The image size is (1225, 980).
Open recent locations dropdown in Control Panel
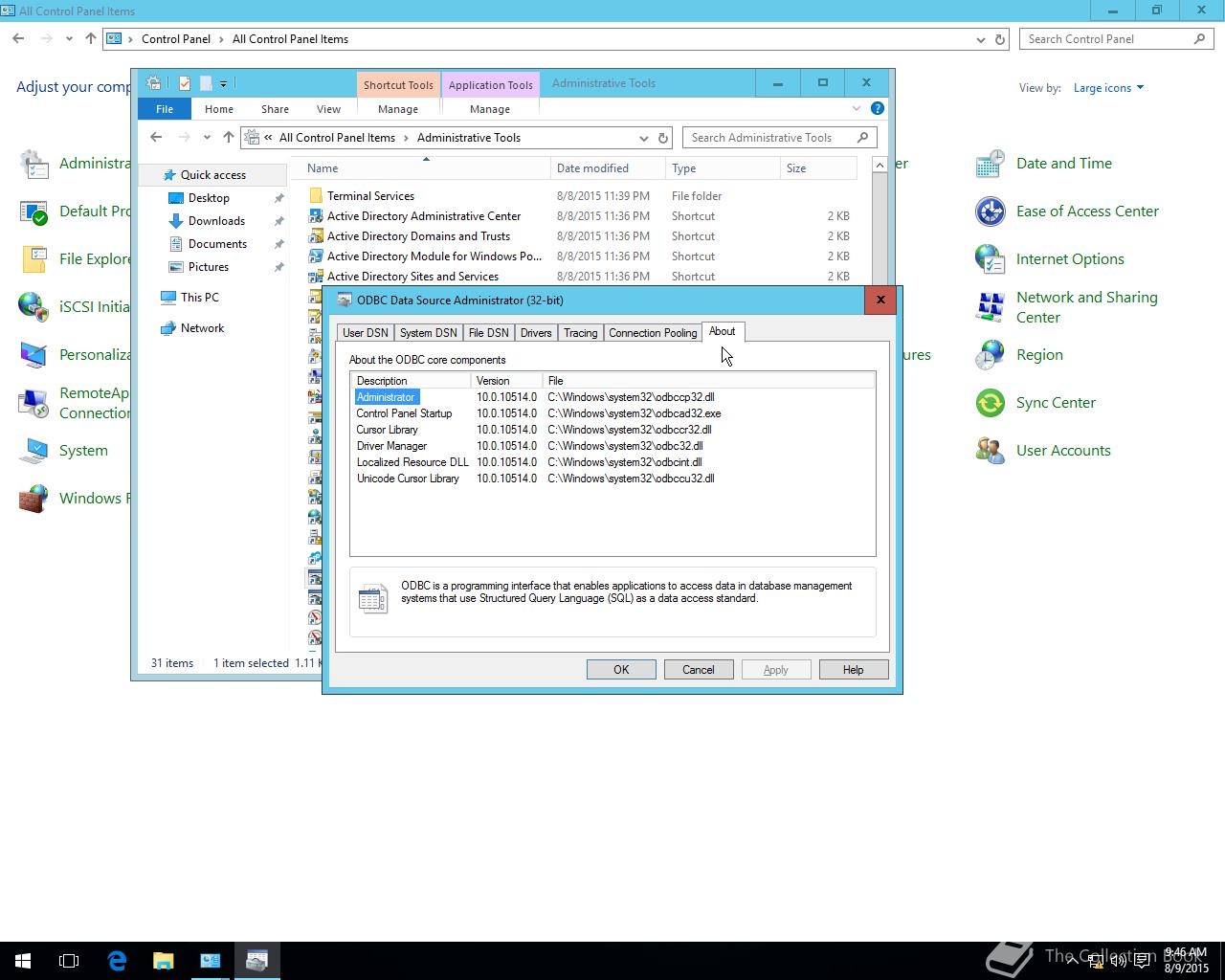click(69, 39)
